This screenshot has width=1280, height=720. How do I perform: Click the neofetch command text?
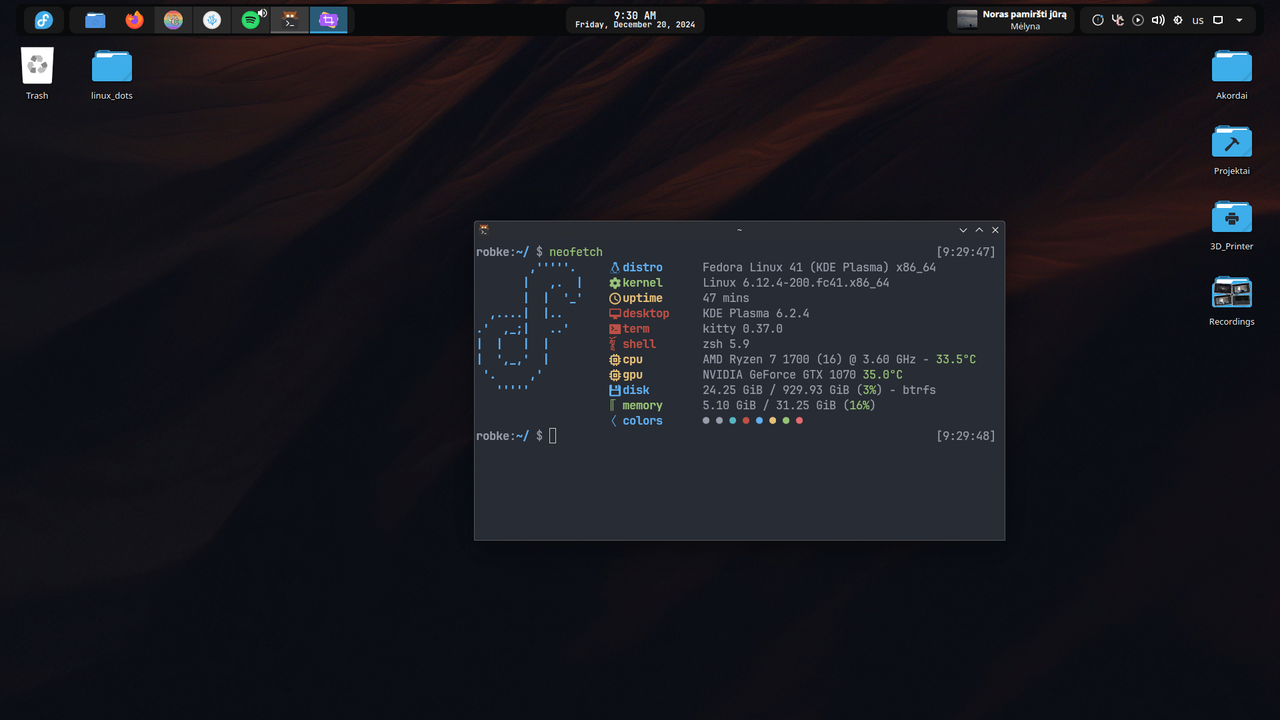point(576,252)
